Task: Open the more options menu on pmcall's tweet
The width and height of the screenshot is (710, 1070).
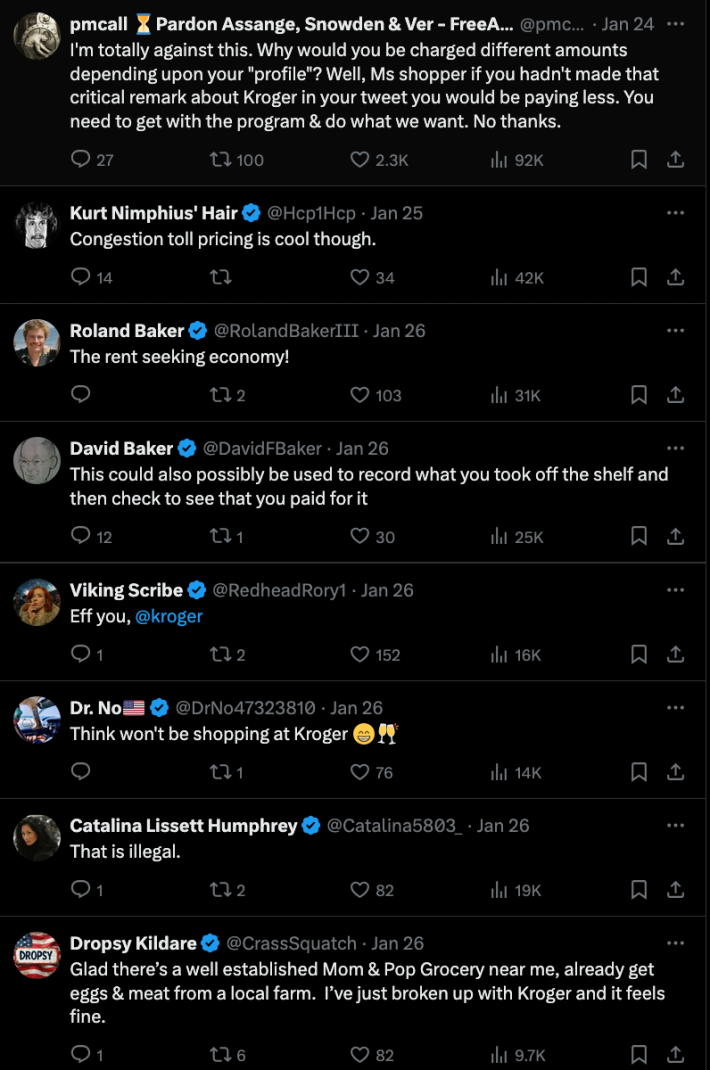Action: coord(676,24)
